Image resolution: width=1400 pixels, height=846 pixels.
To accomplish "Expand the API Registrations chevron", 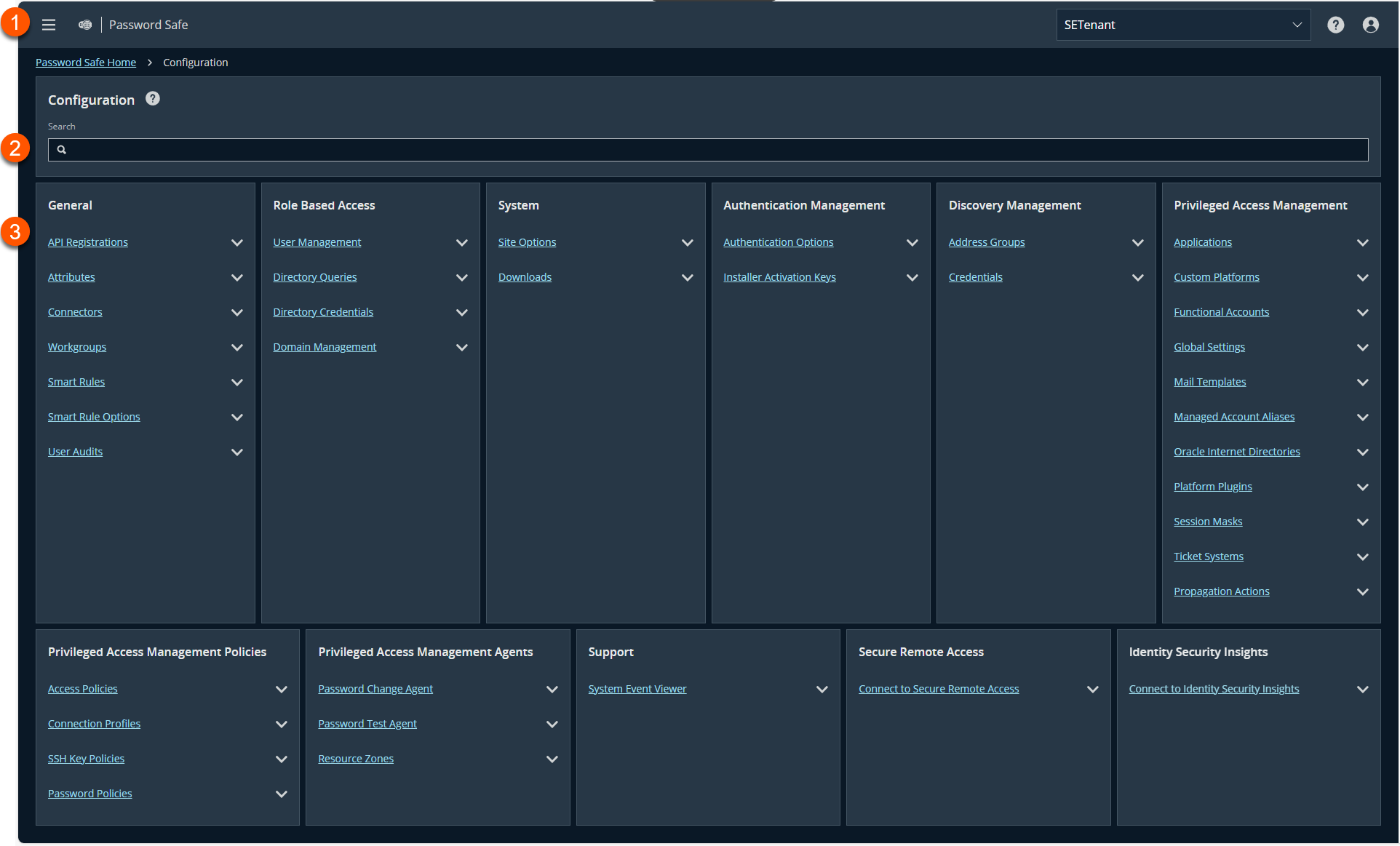I will [x=236, y=242].
